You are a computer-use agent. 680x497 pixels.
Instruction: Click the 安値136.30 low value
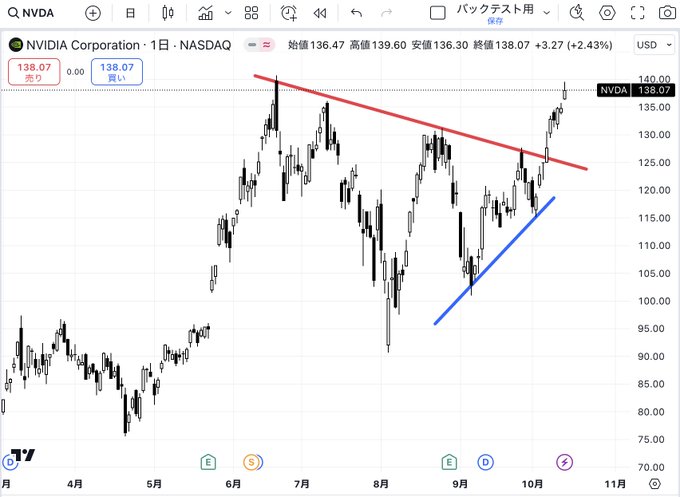point(440,45)
